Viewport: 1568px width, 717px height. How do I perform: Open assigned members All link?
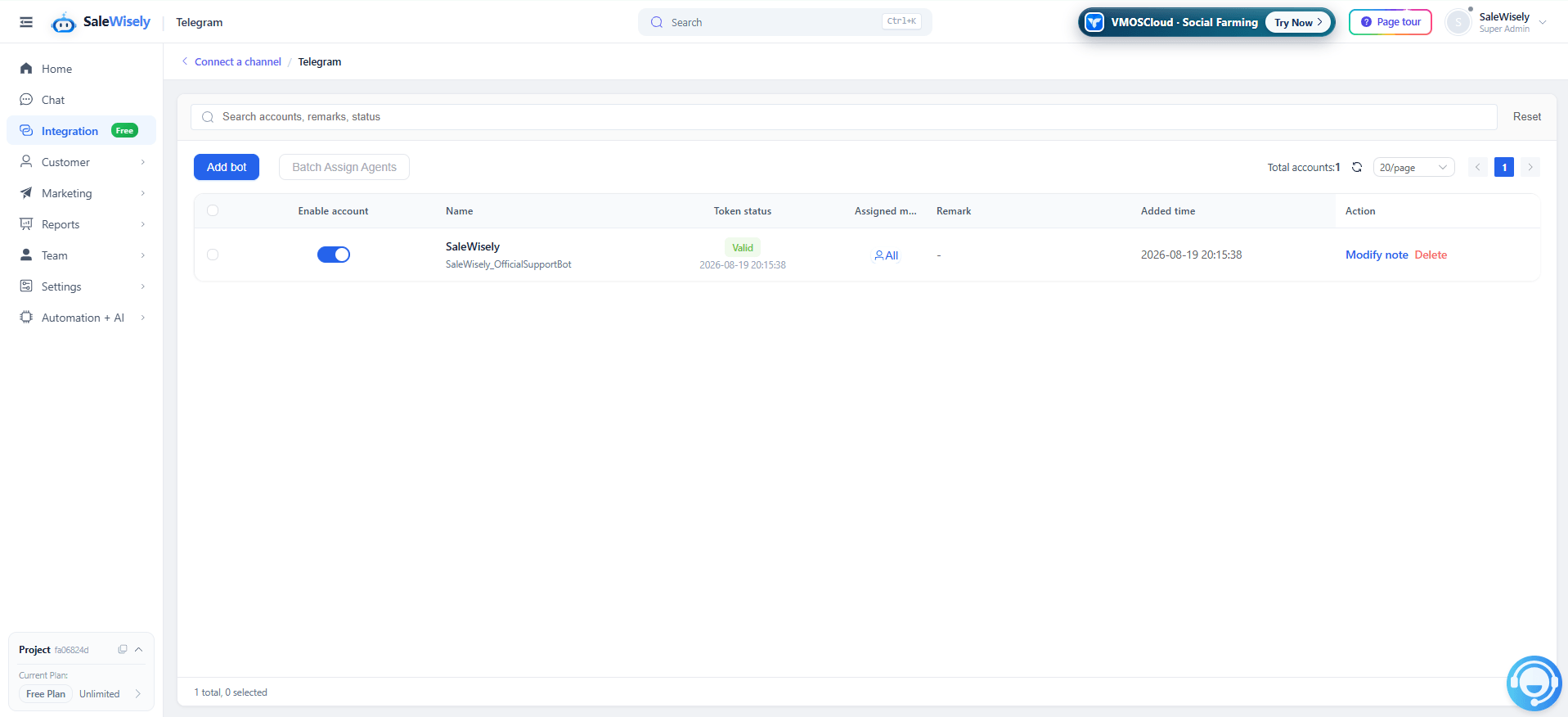coord(886,255)
